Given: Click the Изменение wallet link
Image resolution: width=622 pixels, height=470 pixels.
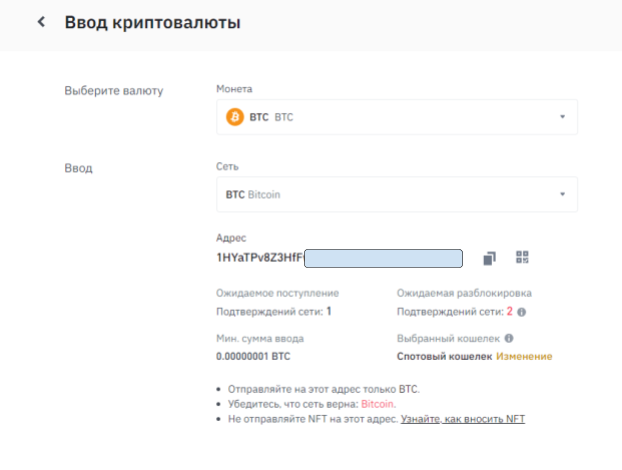Looking at the screenshot, I should tap(524, 356).
